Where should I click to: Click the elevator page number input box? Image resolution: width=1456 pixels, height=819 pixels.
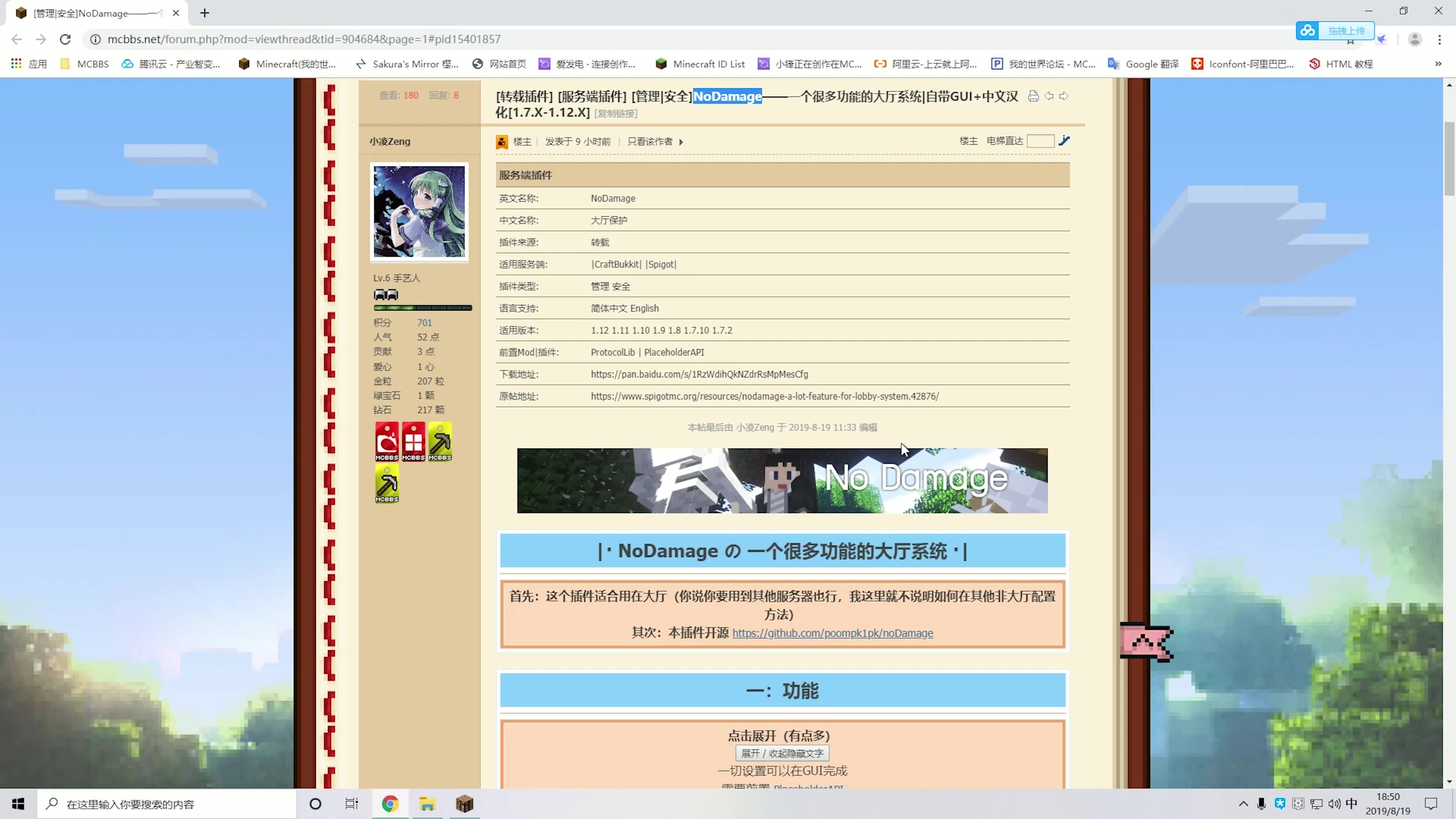pyautogui.click(x=1040, y=141)
